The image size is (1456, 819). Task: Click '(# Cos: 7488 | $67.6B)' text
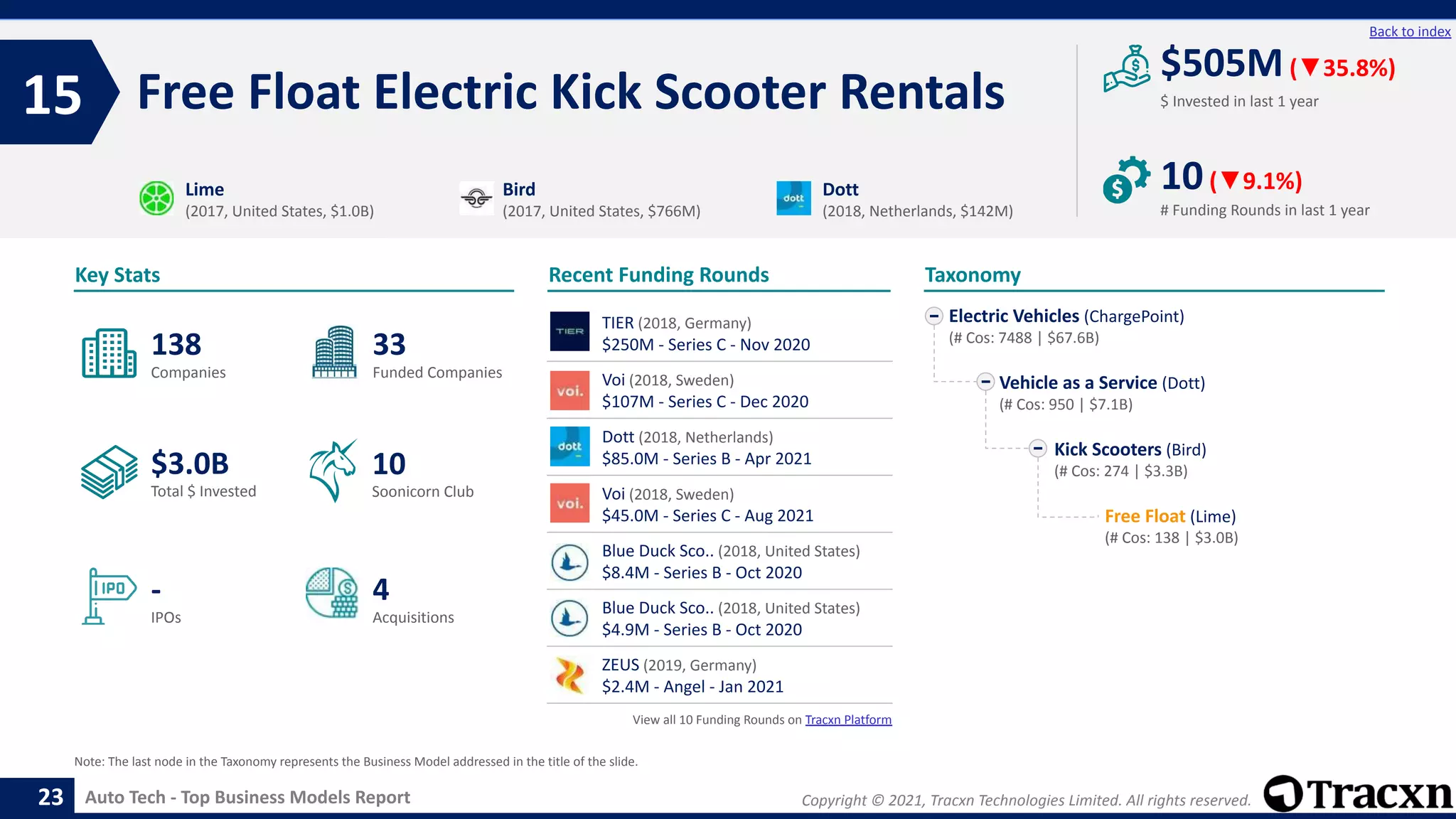coord(1024,338)
